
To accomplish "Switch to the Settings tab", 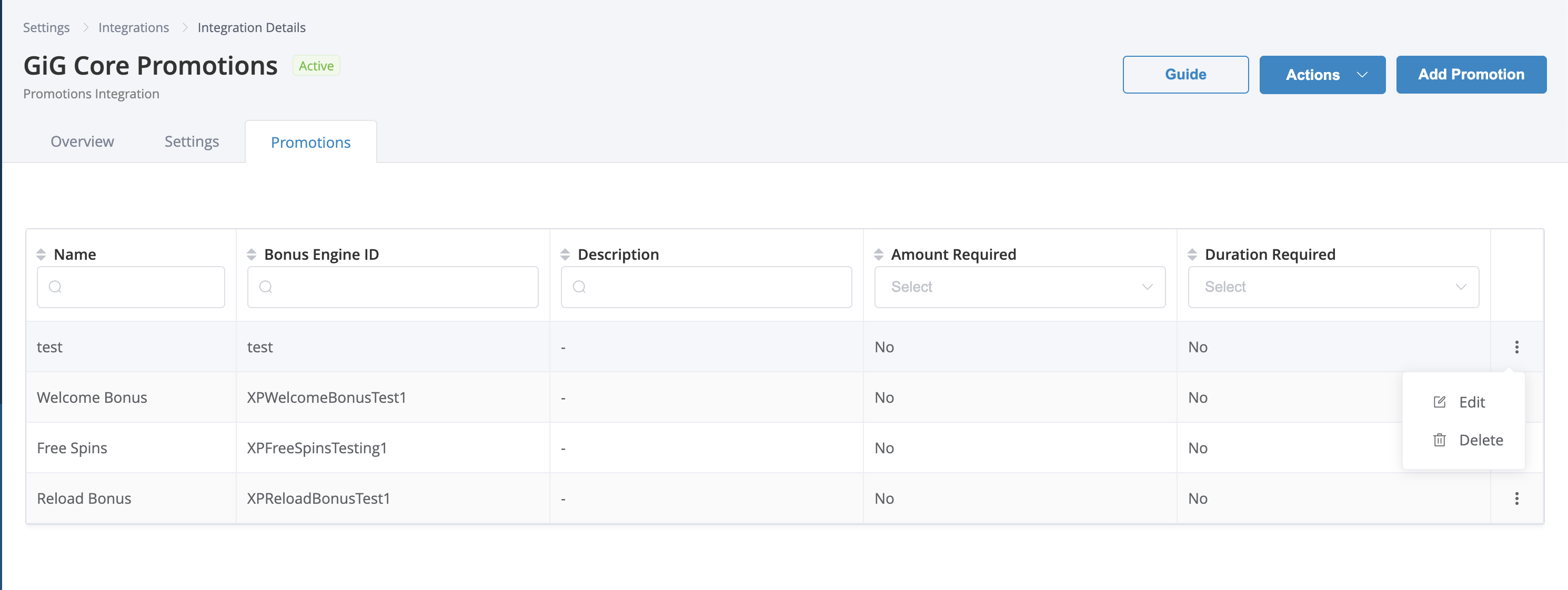I will pos(192,142).
